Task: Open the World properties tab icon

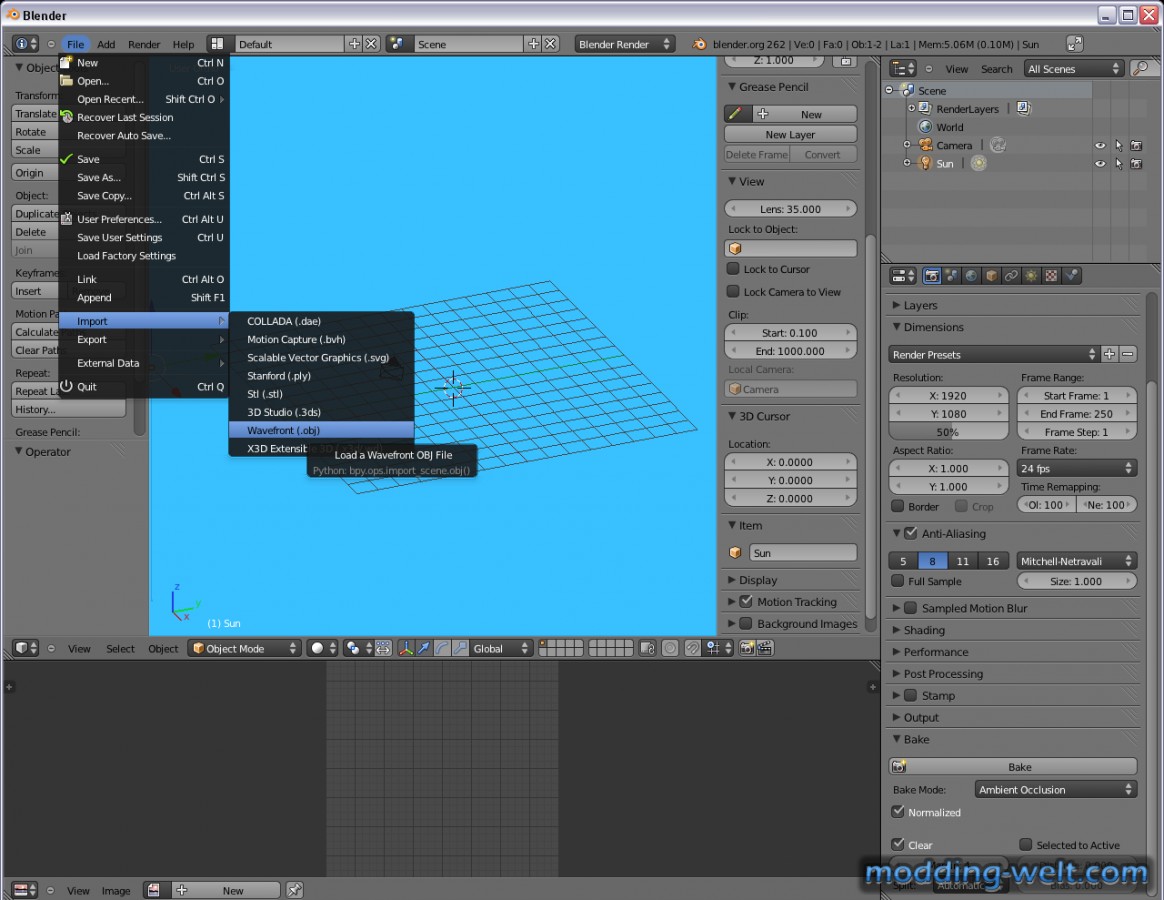Action: tap(972, 276)
